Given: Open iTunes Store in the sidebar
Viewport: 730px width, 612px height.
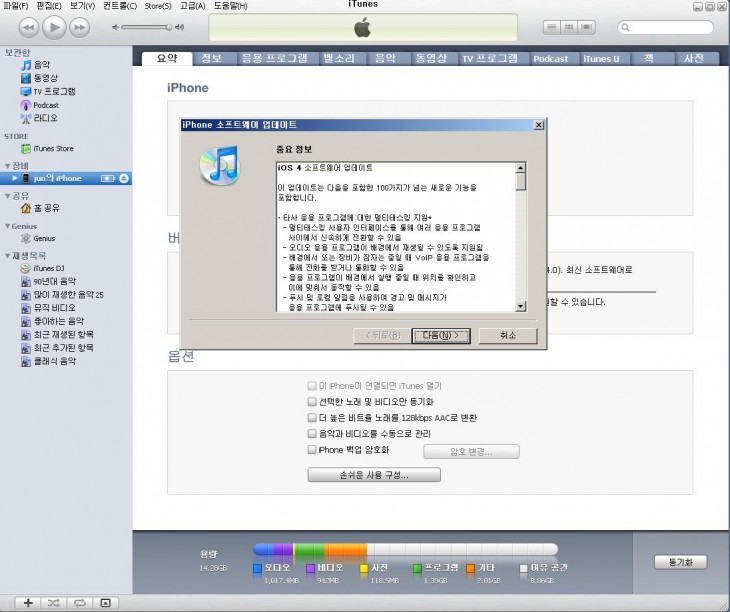Looking at the screenshot, I should 52,149.
